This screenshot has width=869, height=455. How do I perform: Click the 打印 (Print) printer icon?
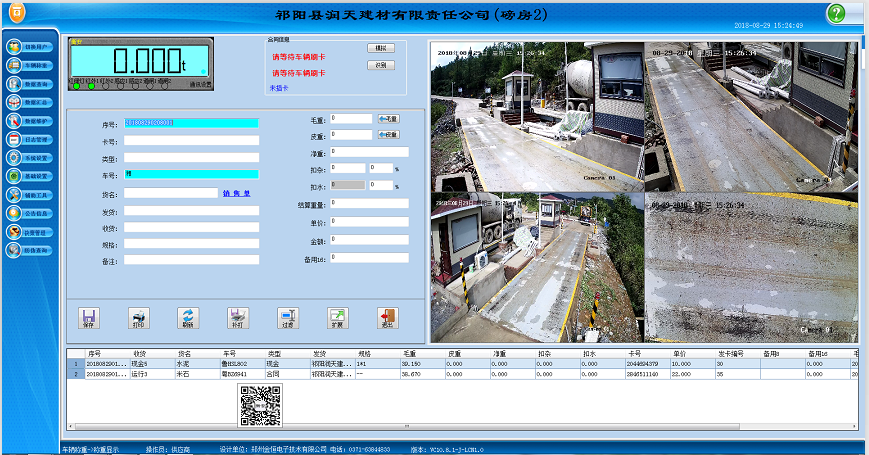tap(138, 317)
